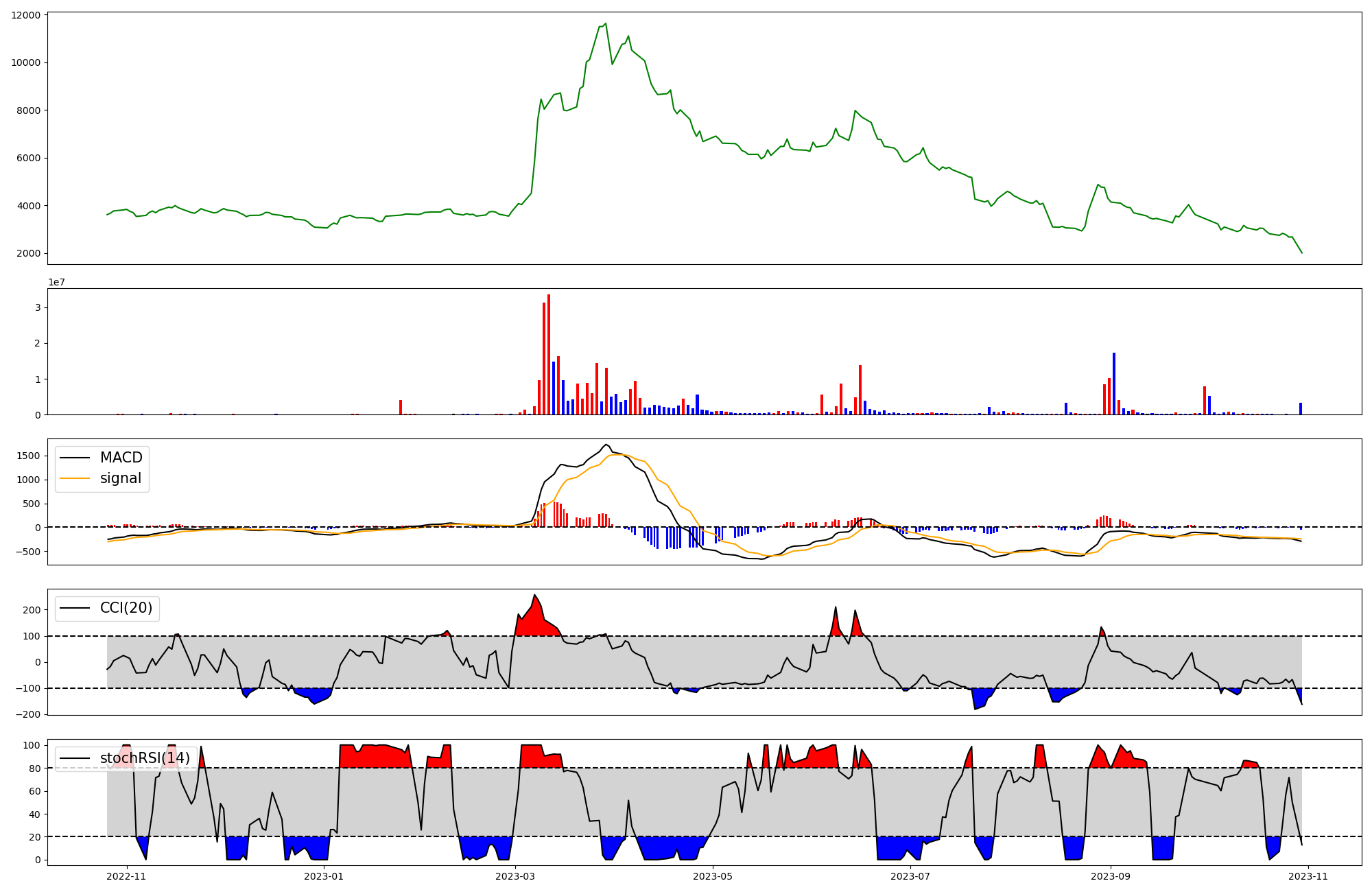Click the tallest red volume bar

(549, 353)
